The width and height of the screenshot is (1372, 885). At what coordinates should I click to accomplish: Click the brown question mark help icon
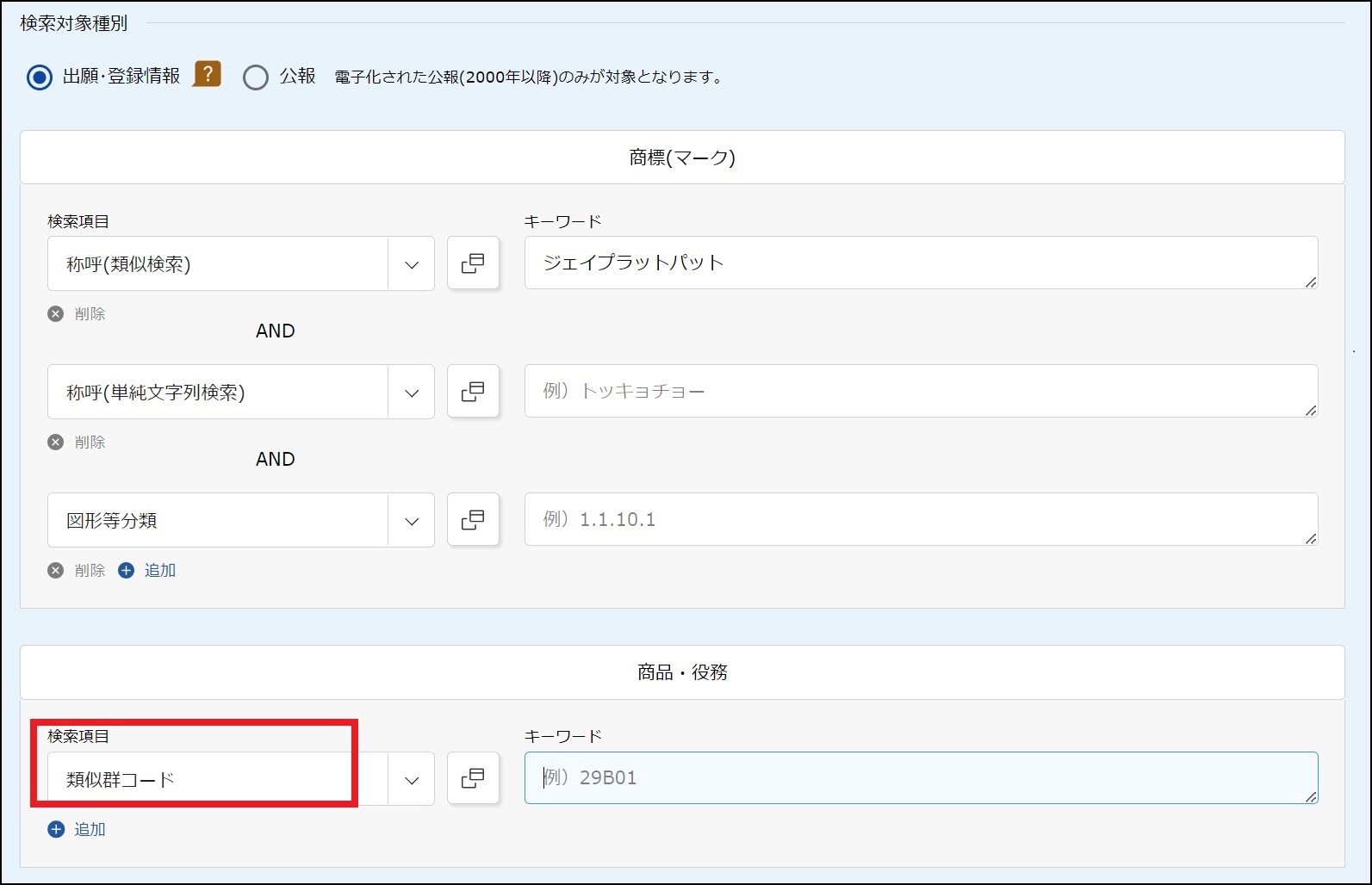click(207, 74)
